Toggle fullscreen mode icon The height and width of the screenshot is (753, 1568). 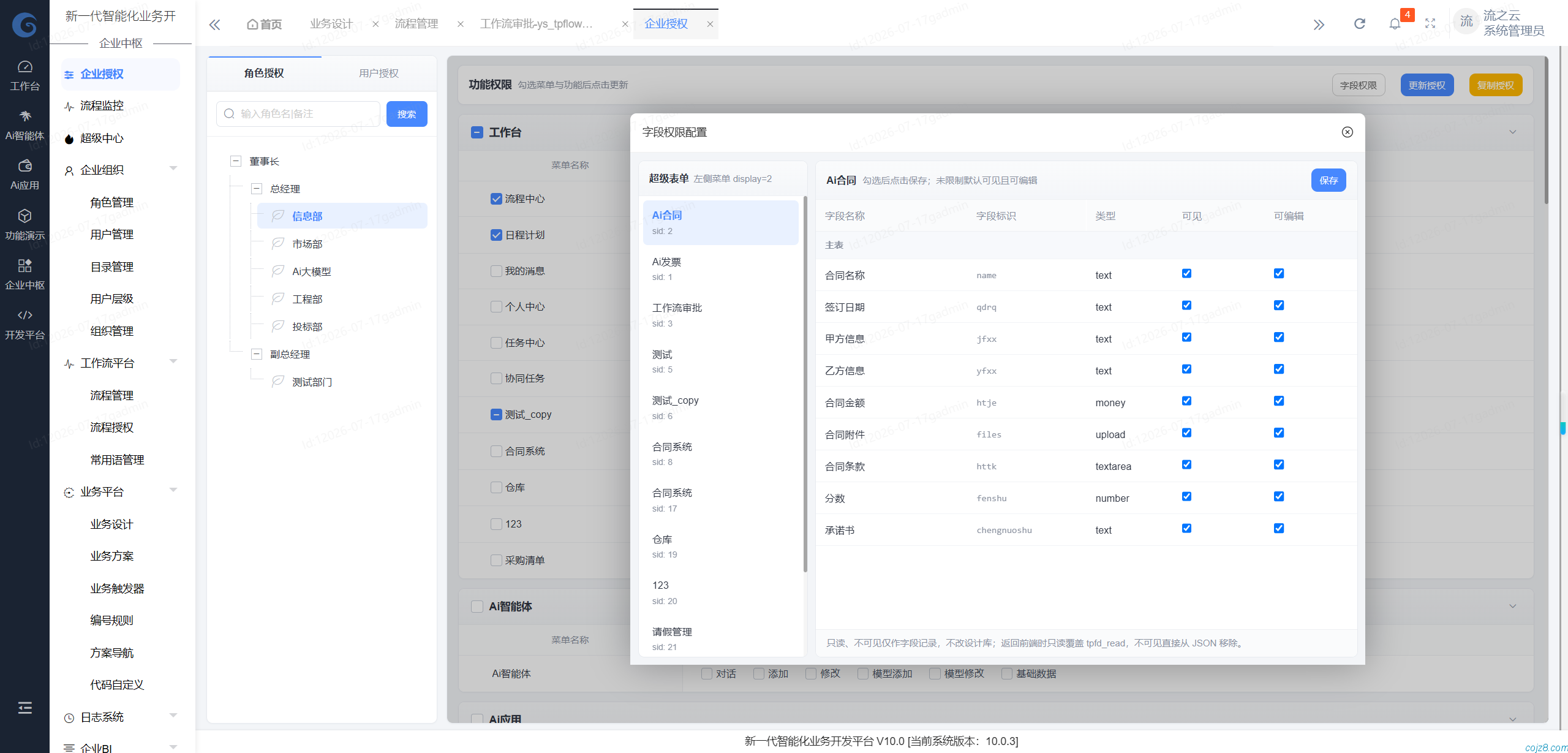(1430, 24)
